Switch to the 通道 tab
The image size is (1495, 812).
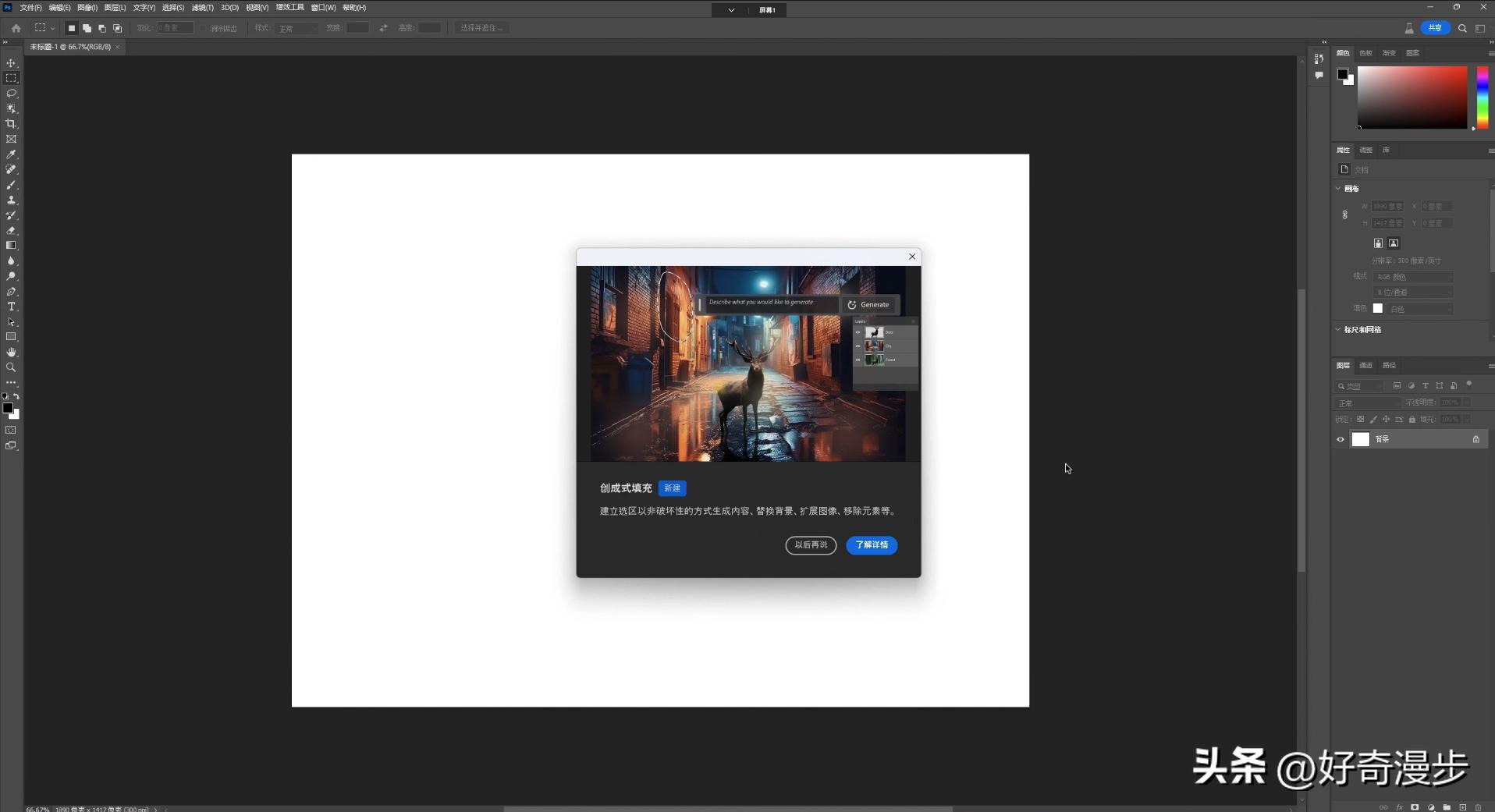tap(1366, 365)
